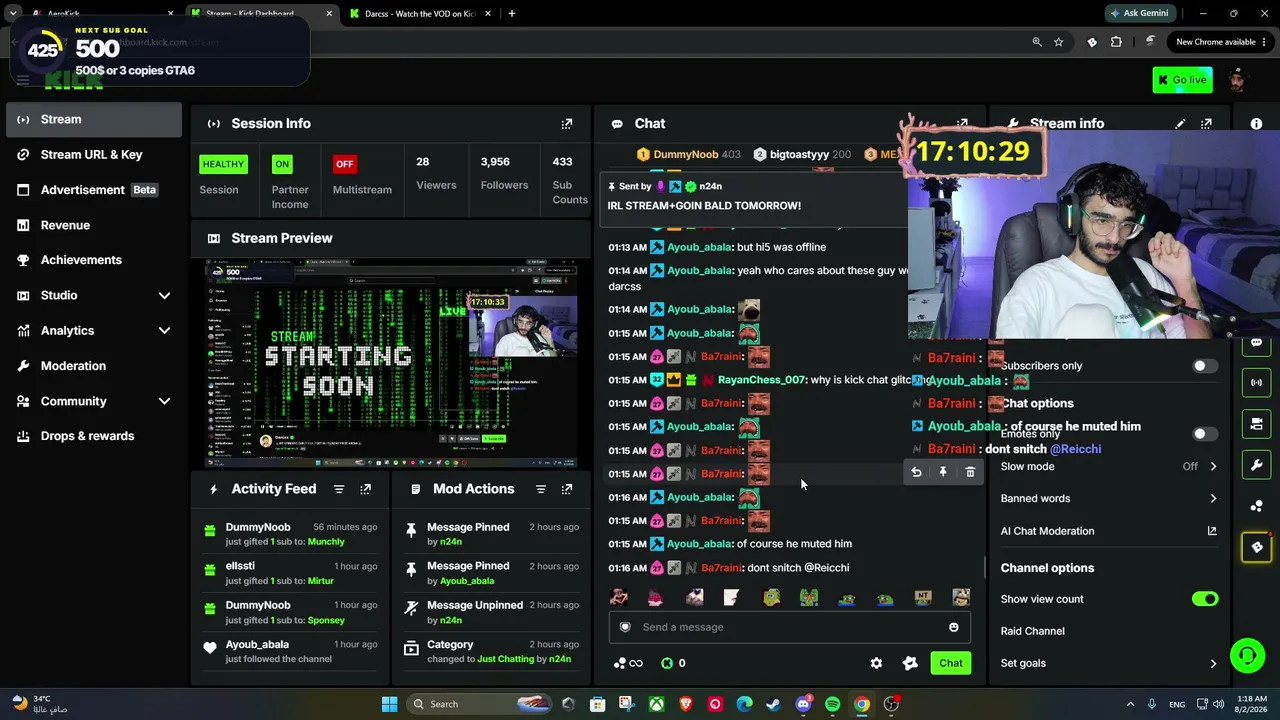Open the Banned words settings
The image size is (1280, 720).
pos(1108,498)
